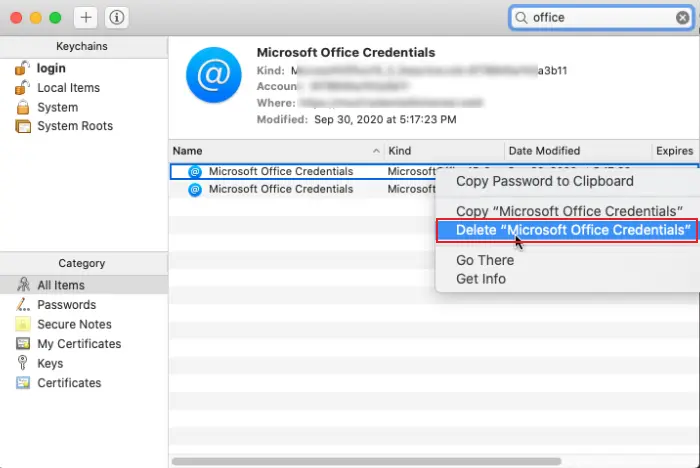This screenshot has height=468, width=700.
Task: Select second Microsoft Office Credentials row
Action: (x=280, y=189)
